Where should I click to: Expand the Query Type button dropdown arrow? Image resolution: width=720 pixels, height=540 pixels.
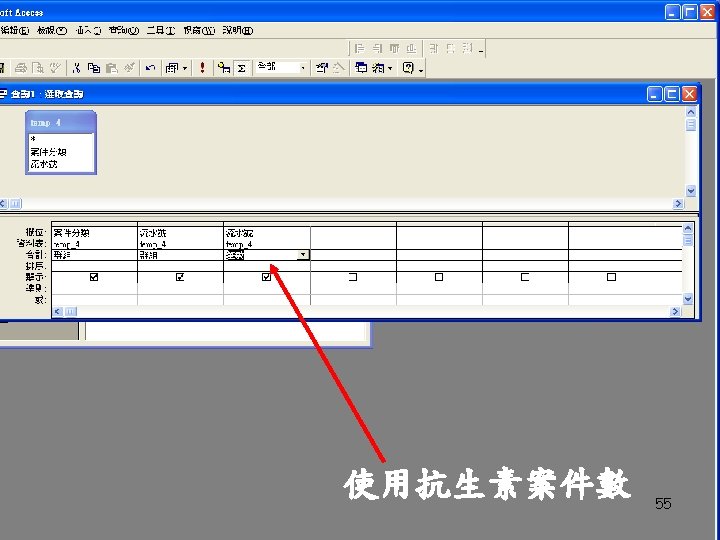click(x=185, y=68)
